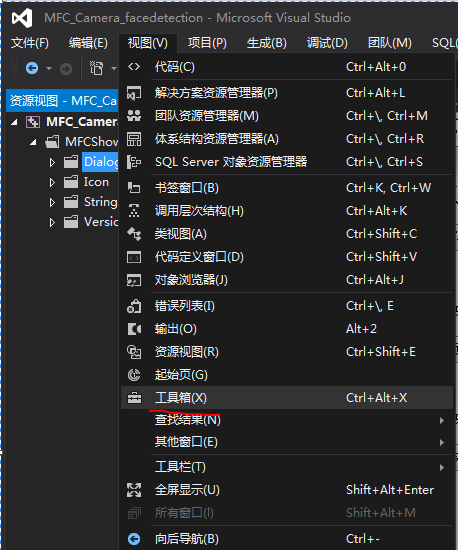This screenshot has height=550, width=458.
Task: Click the Start Page icon
Action: (134, 375)
